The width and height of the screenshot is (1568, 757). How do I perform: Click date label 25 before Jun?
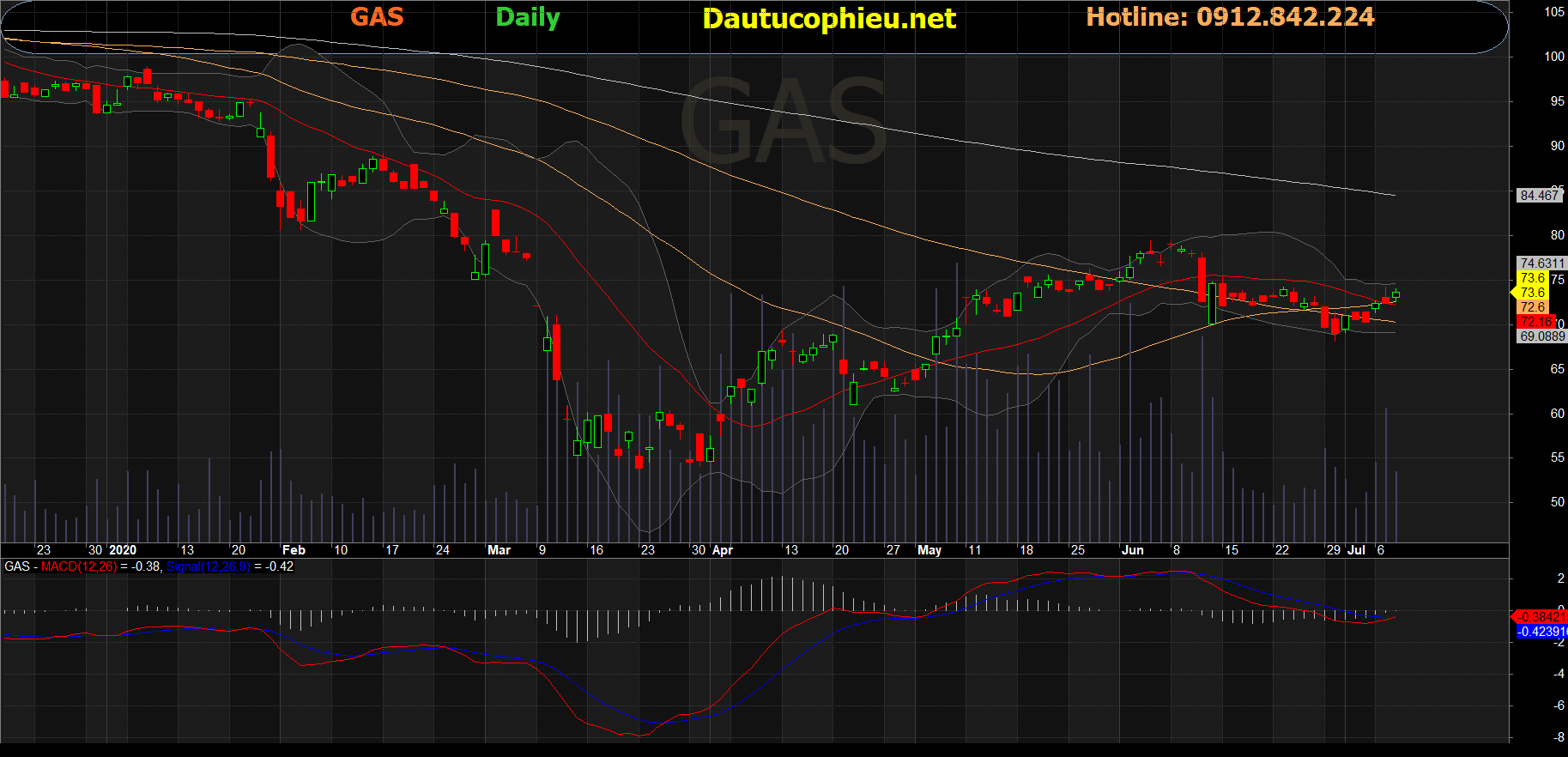point(1077,550)
